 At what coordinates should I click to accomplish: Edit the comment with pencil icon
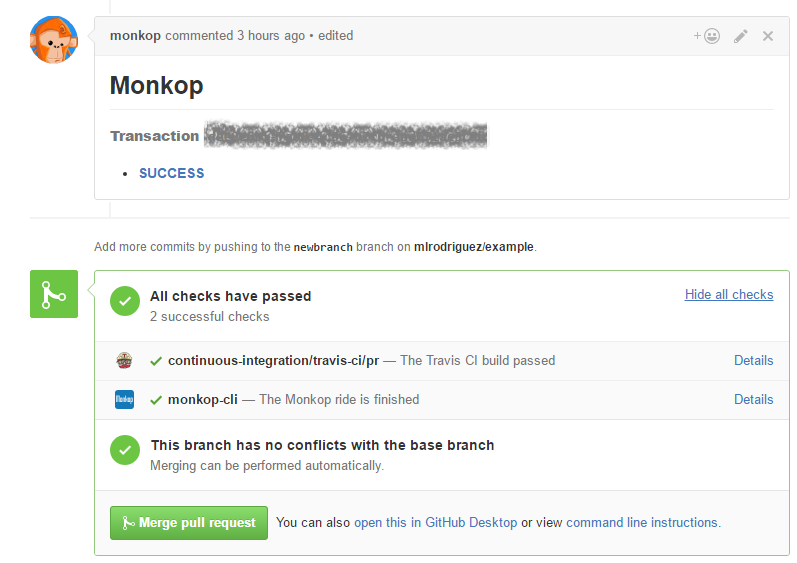(x=740, y=36)
